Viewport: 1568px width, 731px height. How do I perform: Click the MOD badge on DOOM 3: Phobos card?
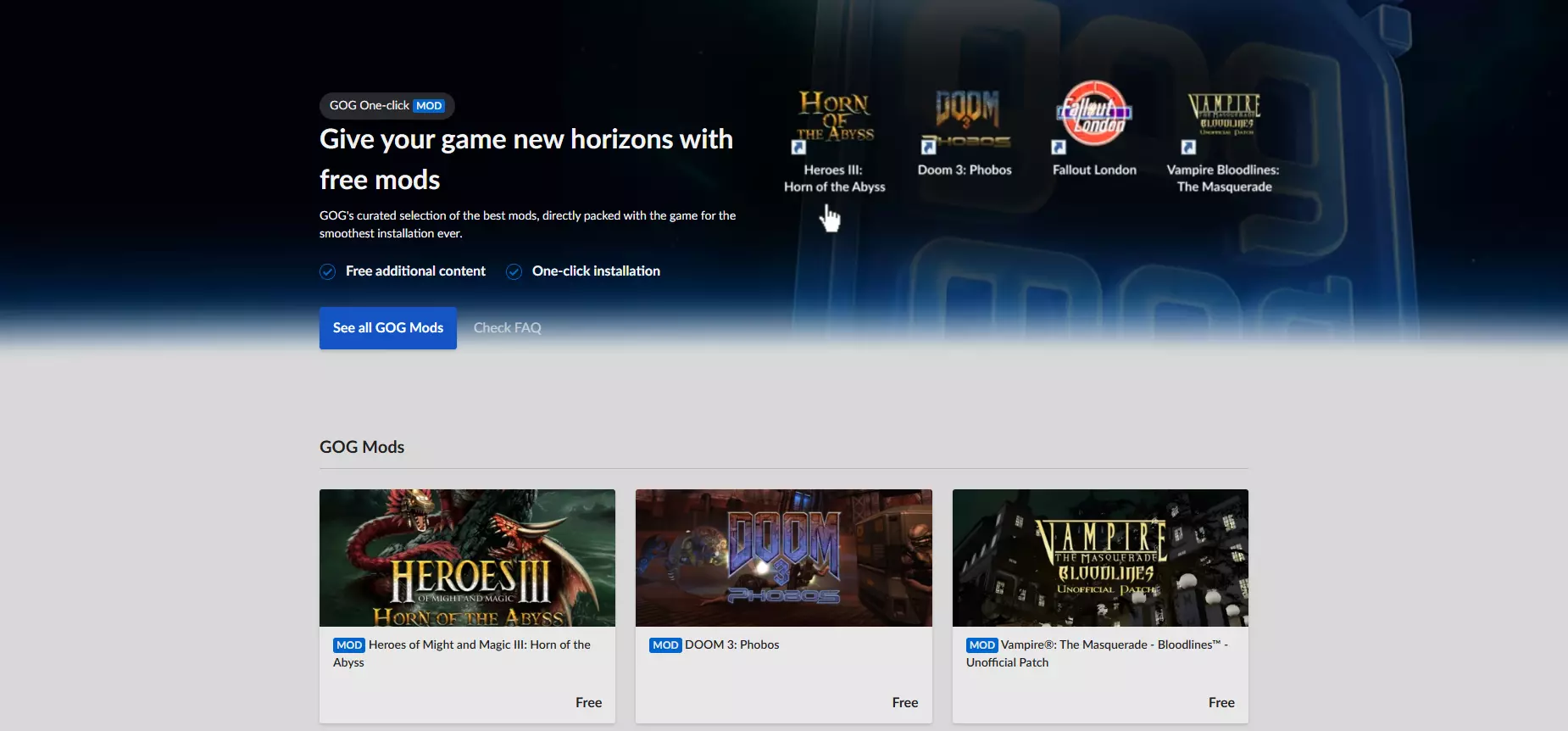click(x=665, y=645)
